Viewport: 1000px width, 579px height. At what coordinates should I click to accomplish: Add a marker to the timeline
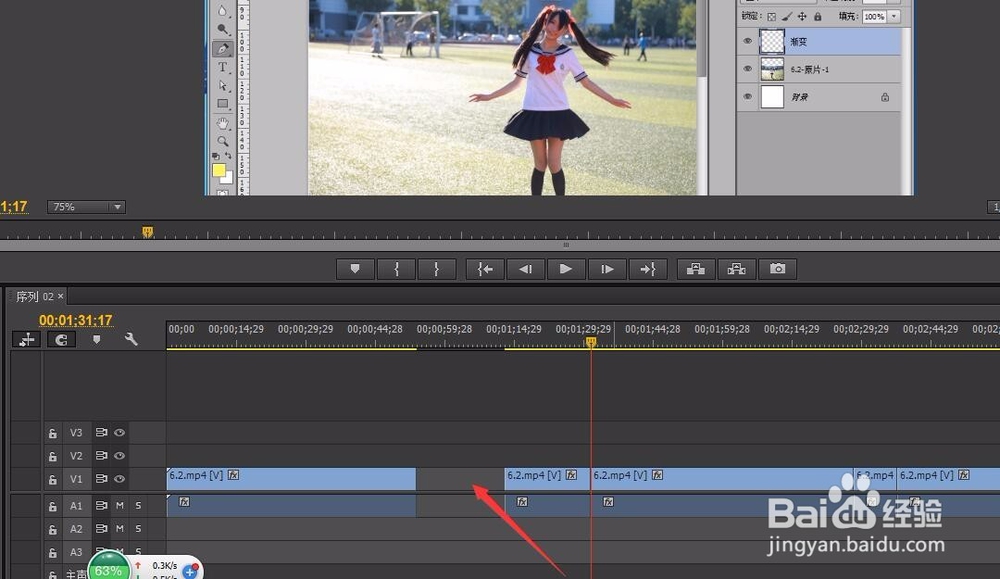(x=96, y=340)
